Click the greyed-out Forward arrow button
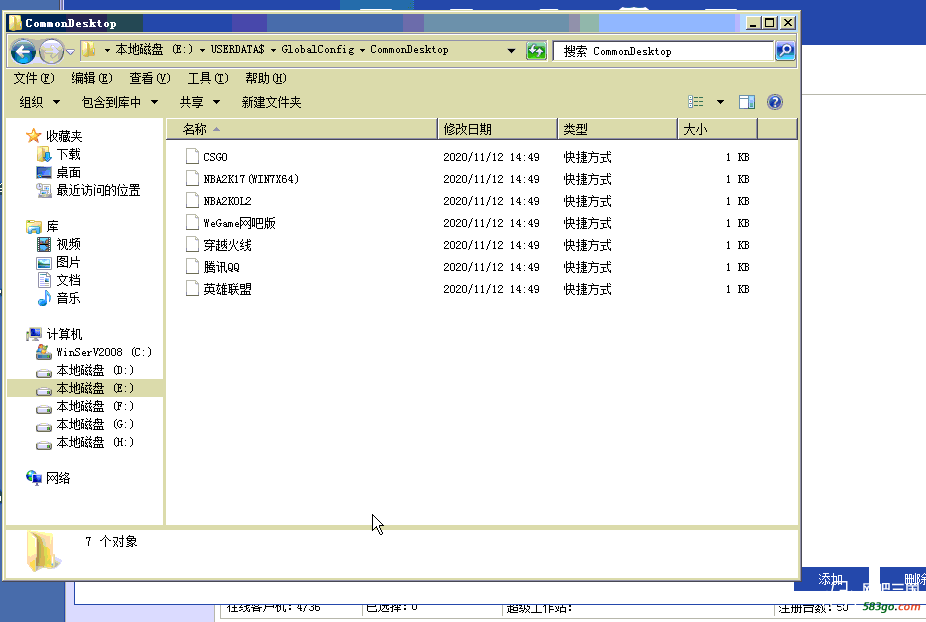The width and height of the screenshot is (926, 622). click(51, 52)
